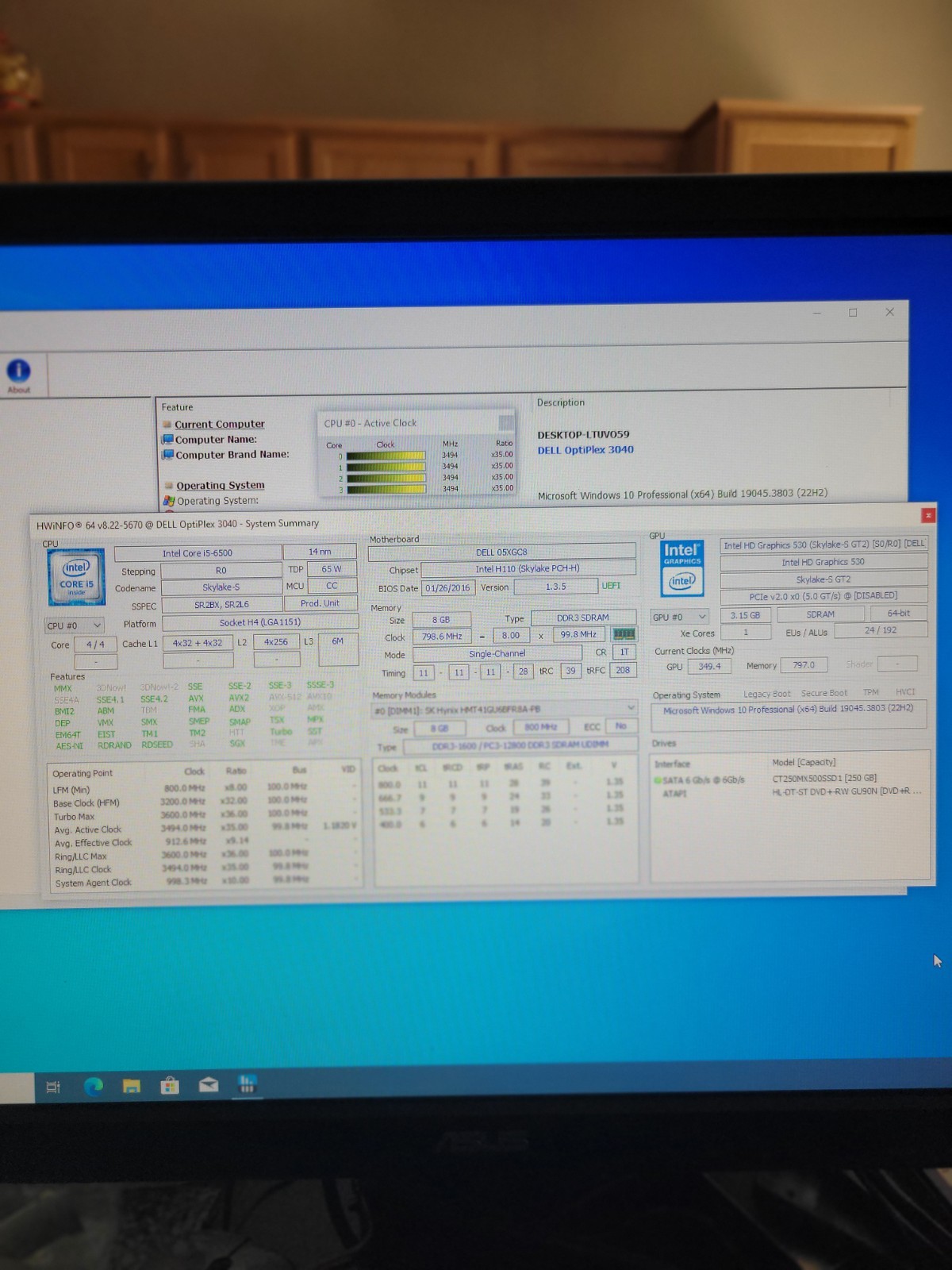
Task: Select Computer Brand Name feature row
Action: coord(232,455)
